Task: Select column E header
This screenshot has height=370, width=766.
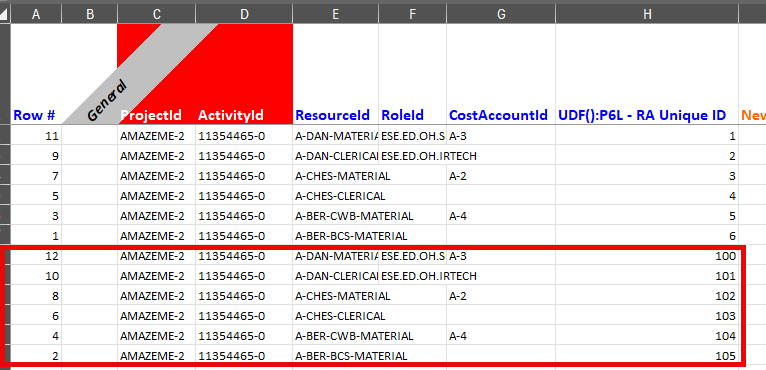Action: tap(336, 15)
